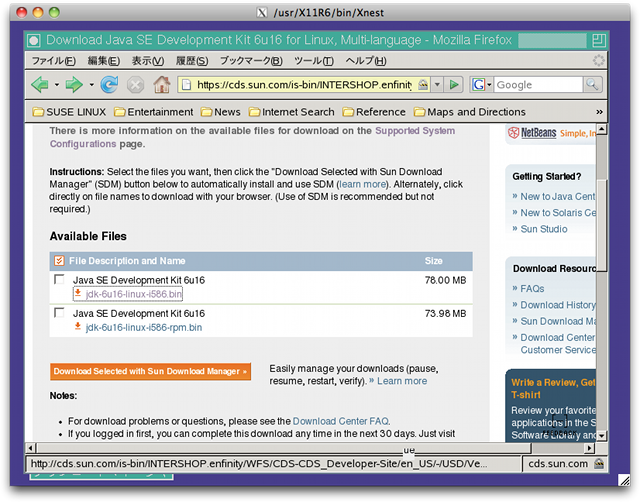Click the magnifier icon in search box
Image resolution: width=640 pixels, height=502 pixels.
pyautogui.click(x=595, y=85)
